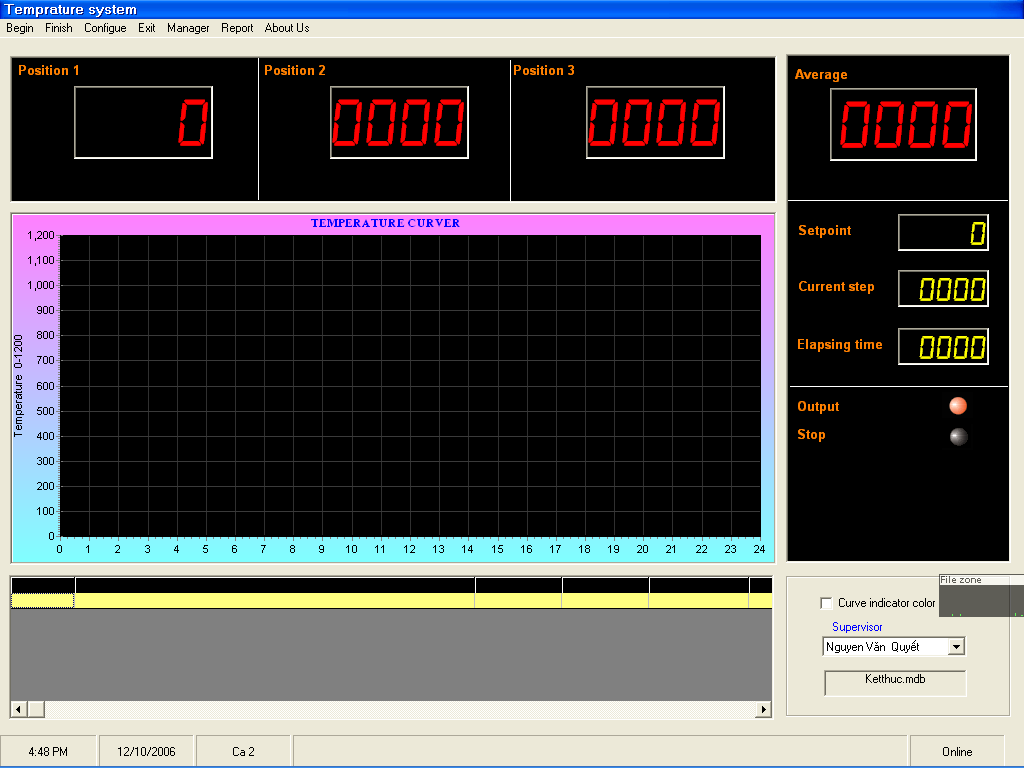Click inside the Temperature Curver chart

(410, 386)
